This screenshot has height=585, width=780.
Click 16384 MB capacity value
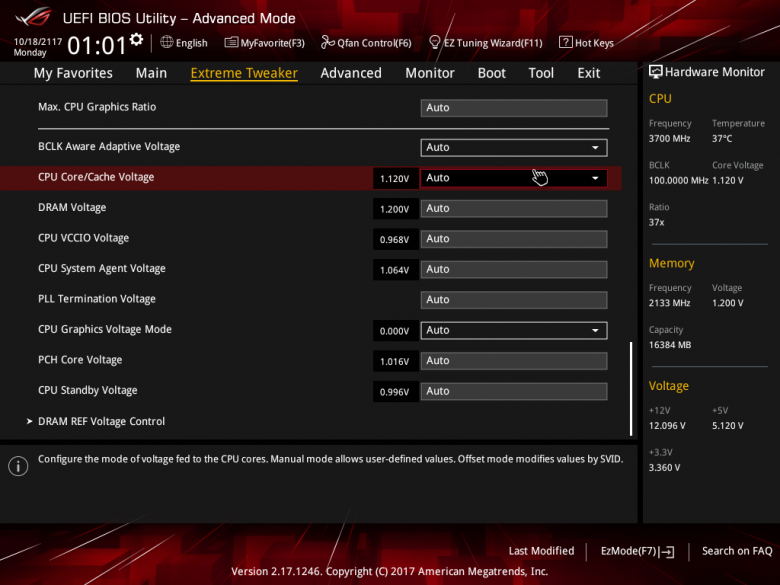click(x=670, y=344)
